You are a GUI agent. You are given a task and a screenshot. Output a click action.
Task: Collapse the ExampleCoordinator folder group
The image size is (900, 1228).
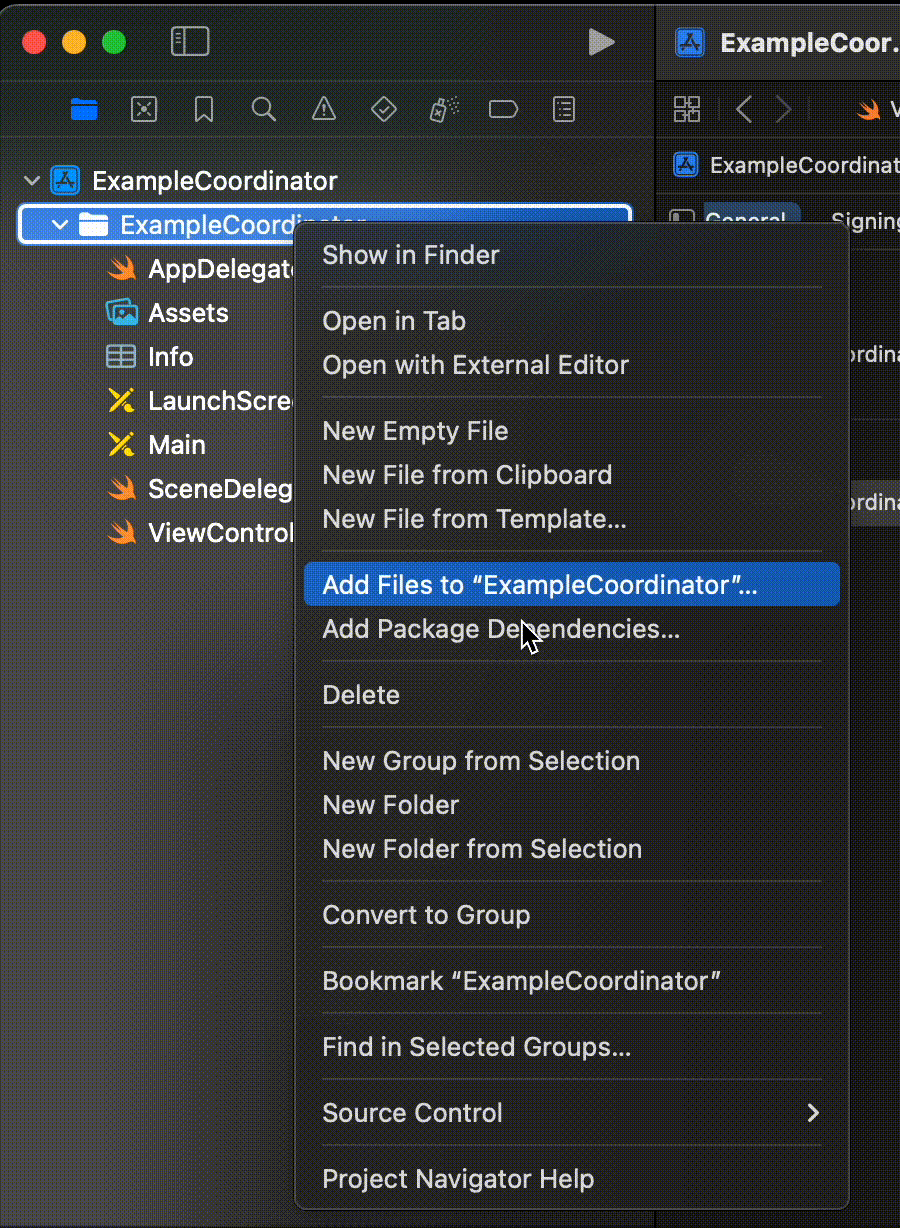pyautogui.click(x=60, y=225)
